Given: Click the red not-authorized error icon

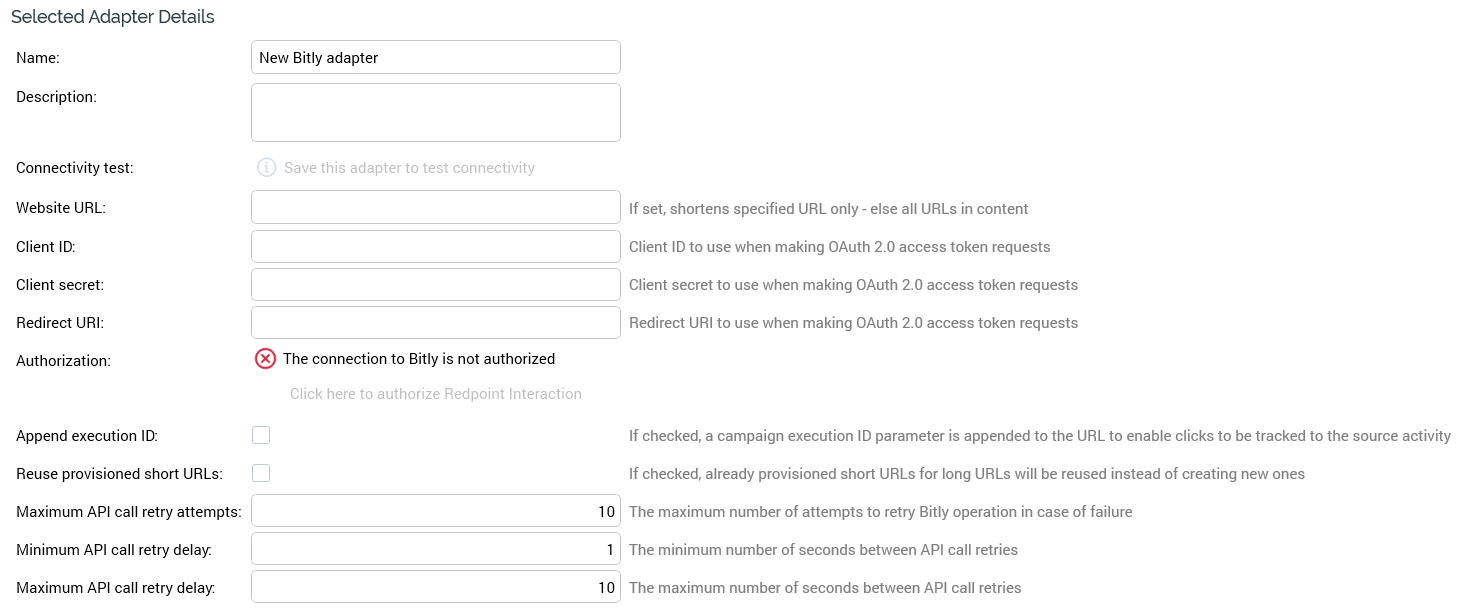Looking at the screenshot, I should [x=265, y=359].
